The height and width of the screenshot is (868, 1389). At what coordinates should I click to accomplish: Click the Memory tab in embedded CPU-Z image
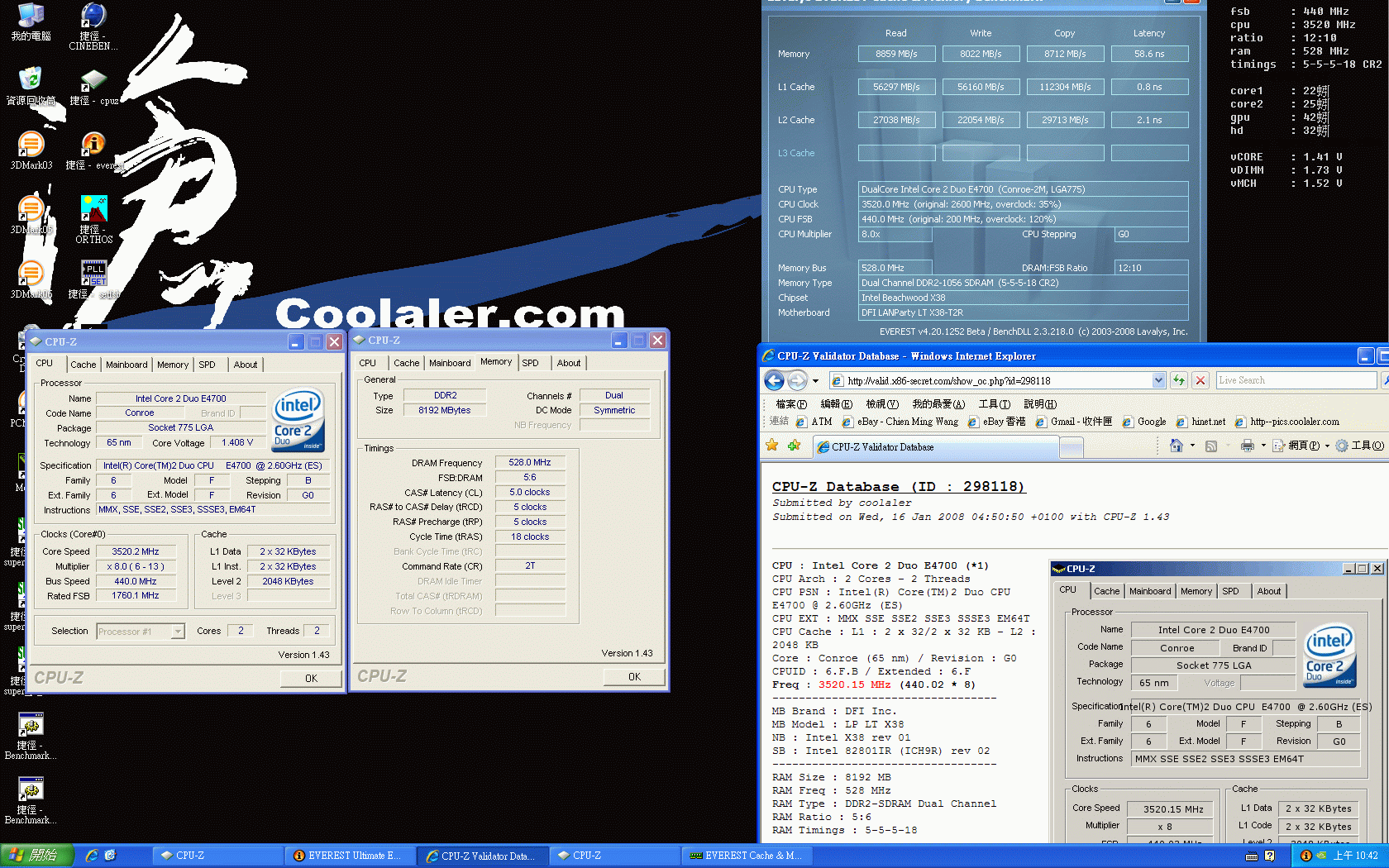(1196, 591)
